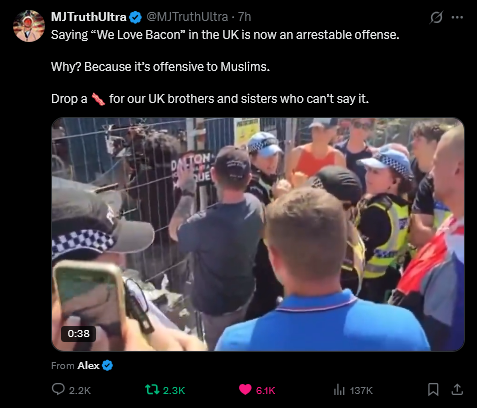
Task: Click blue verified badge beside MJTruthUltra
Action: click(135, 17)
